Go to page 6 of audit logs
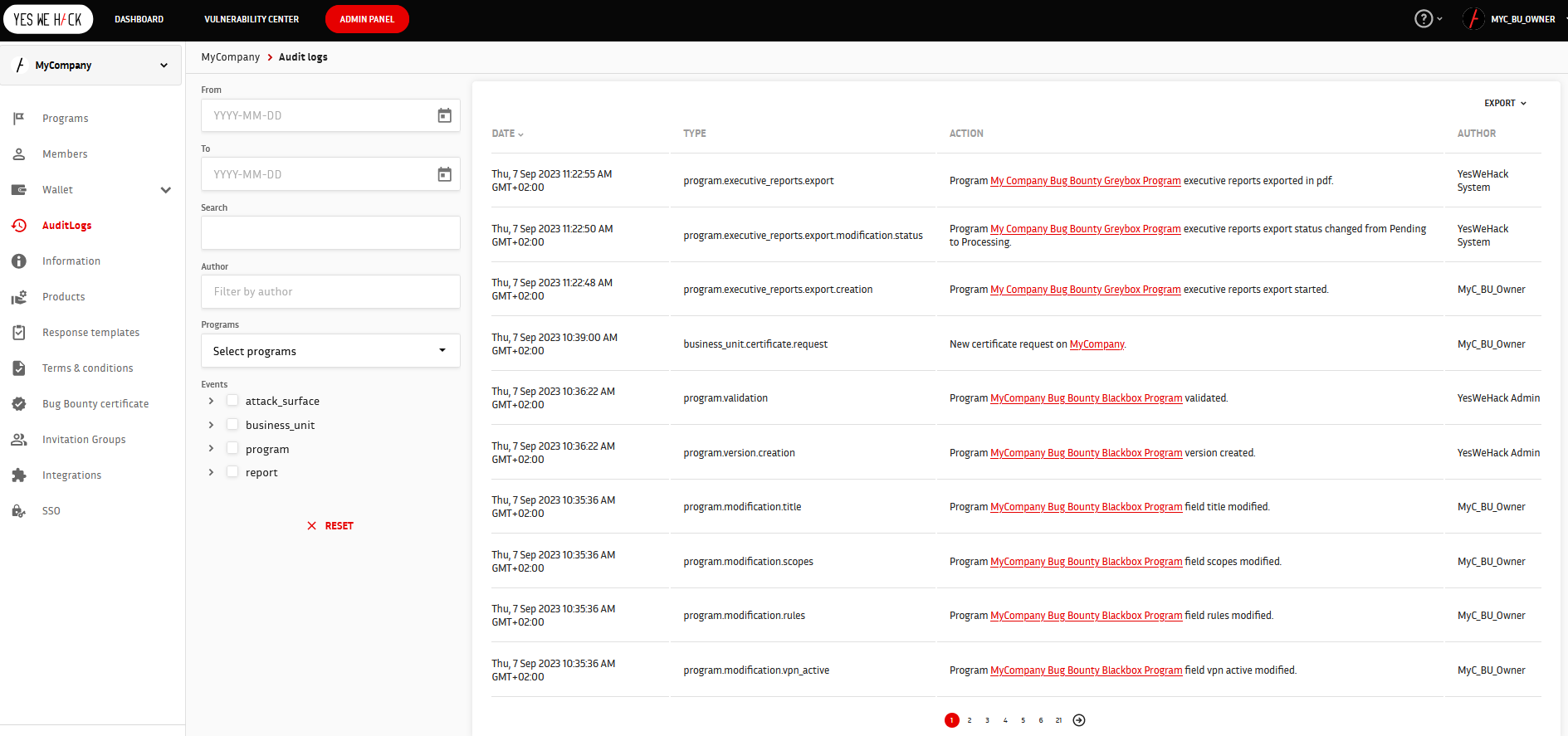The height and width of the screenshot is (736, 1568). (x=1041, y=720)
